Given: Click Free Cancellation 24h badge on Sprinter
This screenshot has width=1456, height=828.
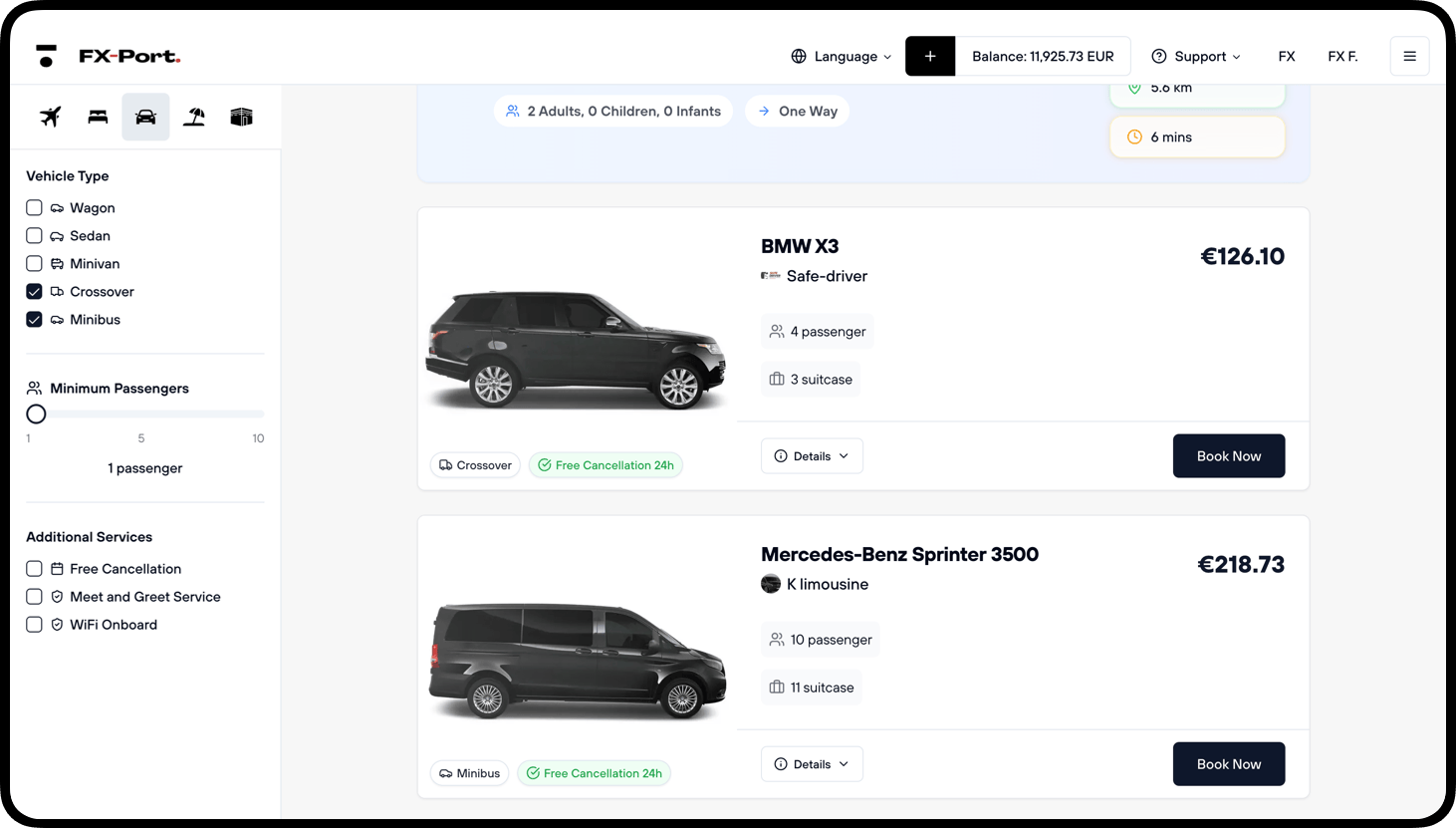Looking at the screenshot, I should pos(594,773).
